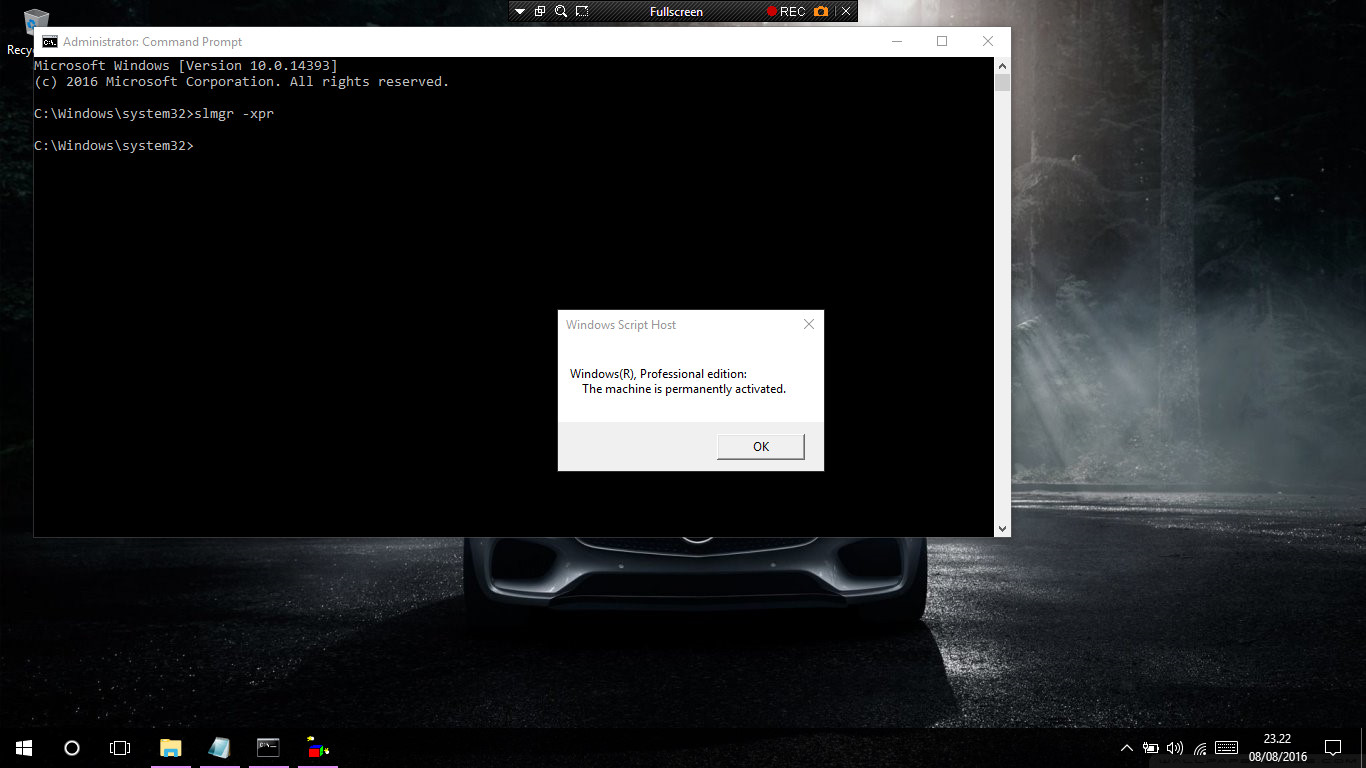Click the Administrator: Command Prompt title text
The image size is (1366, 768).
[152, 42]
